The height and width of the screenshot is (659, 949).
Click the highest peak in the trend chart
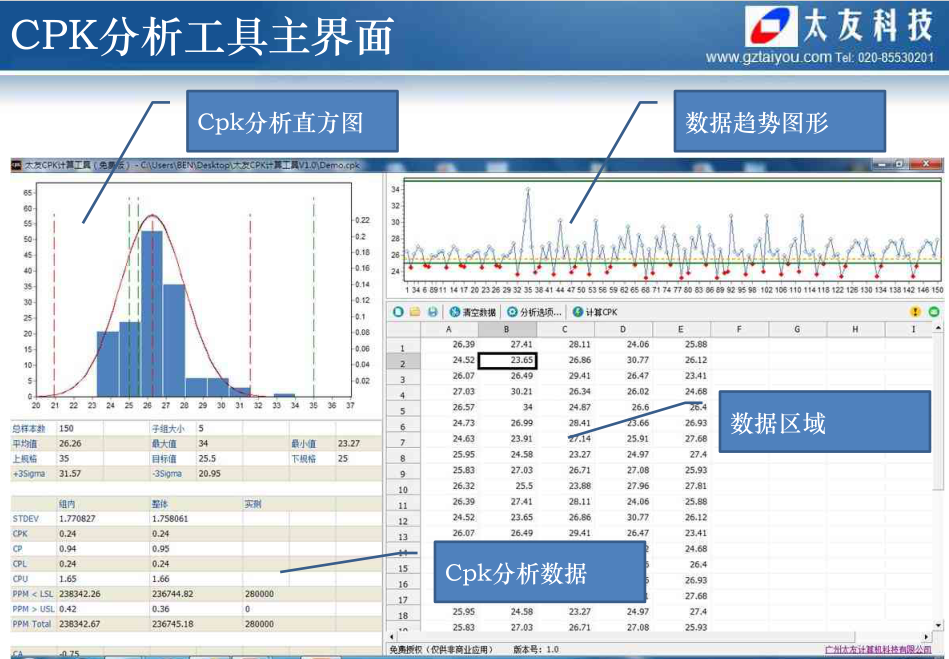pos(527,189)
